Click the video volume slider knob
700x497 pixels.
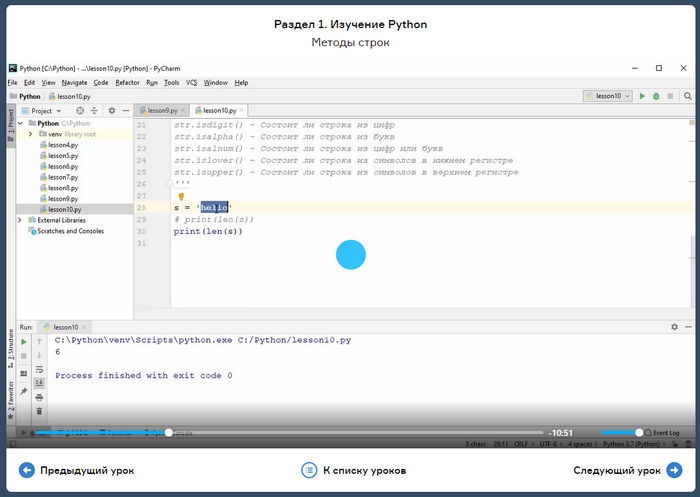pos(639,432)
